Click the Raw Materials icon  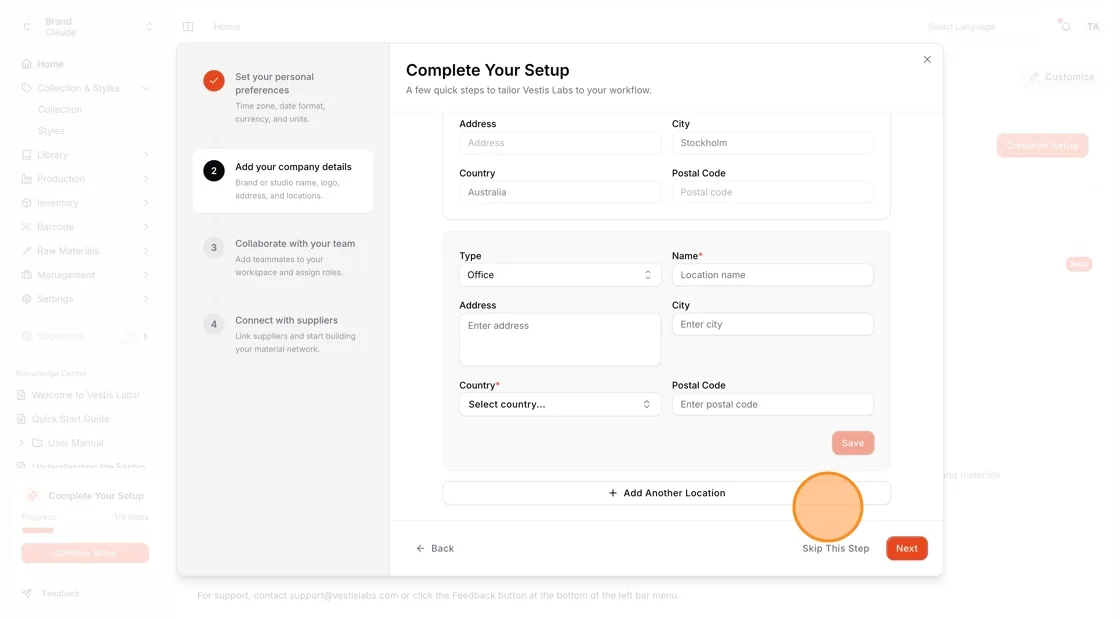click(x=26, y=251)
